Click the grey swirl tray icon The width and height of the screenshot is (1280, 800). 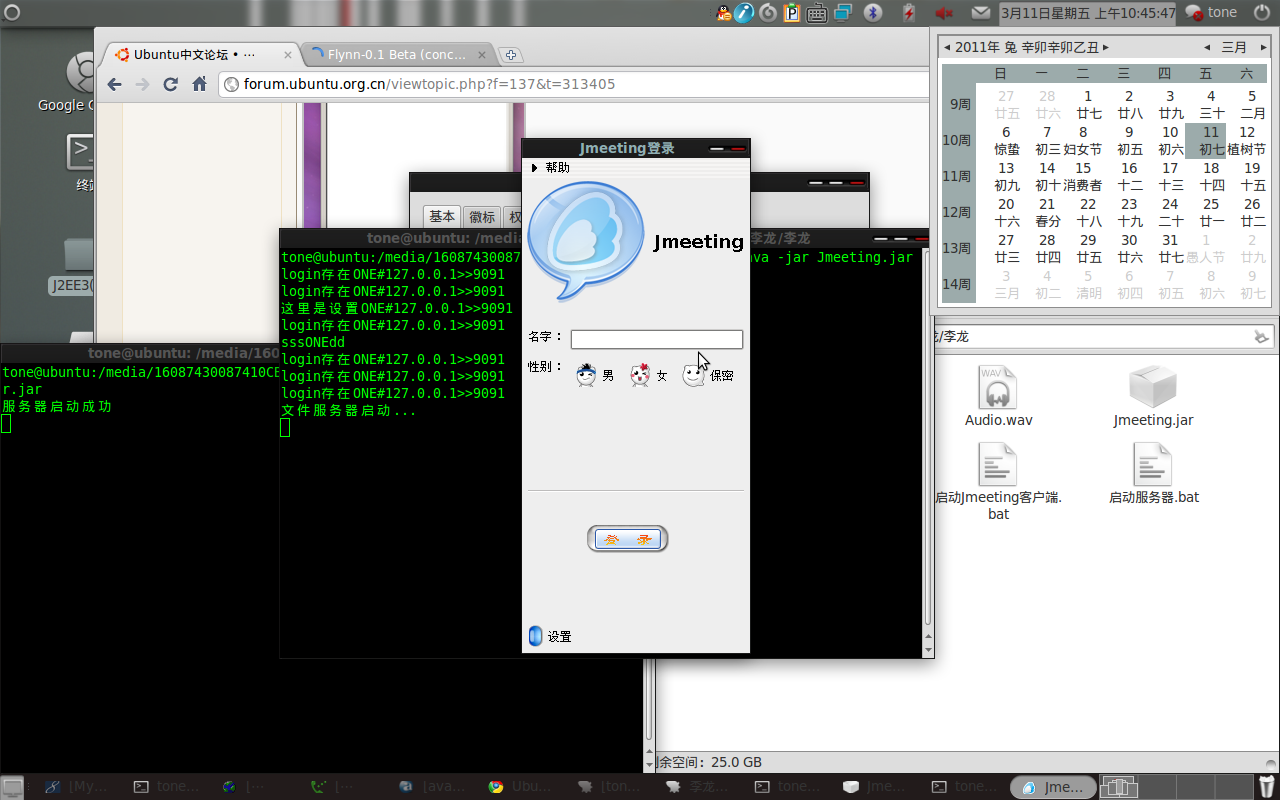[x=768, y=13]
